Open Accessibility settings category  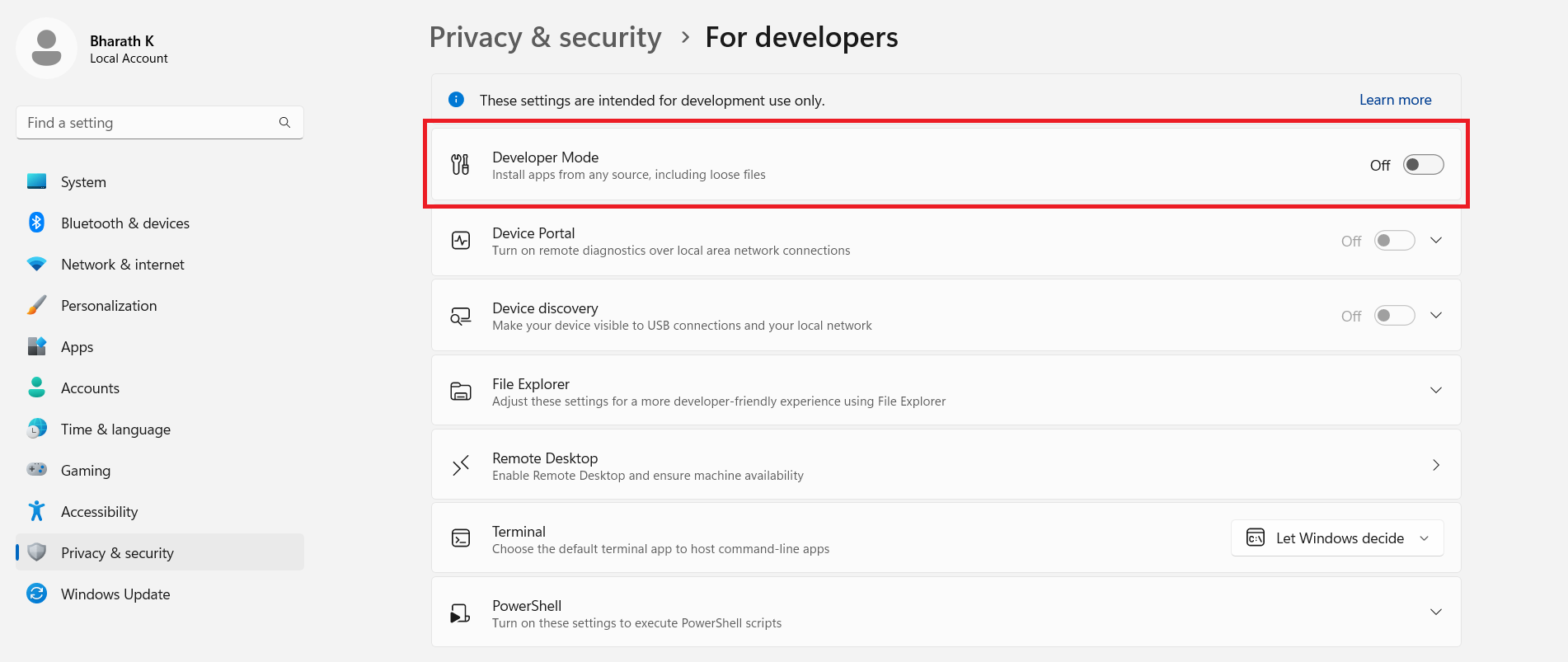pos(160,511)
